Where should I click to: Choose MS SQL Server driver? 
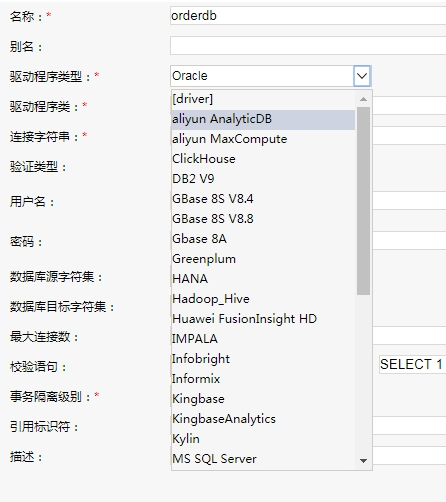(x=263, y=459)
